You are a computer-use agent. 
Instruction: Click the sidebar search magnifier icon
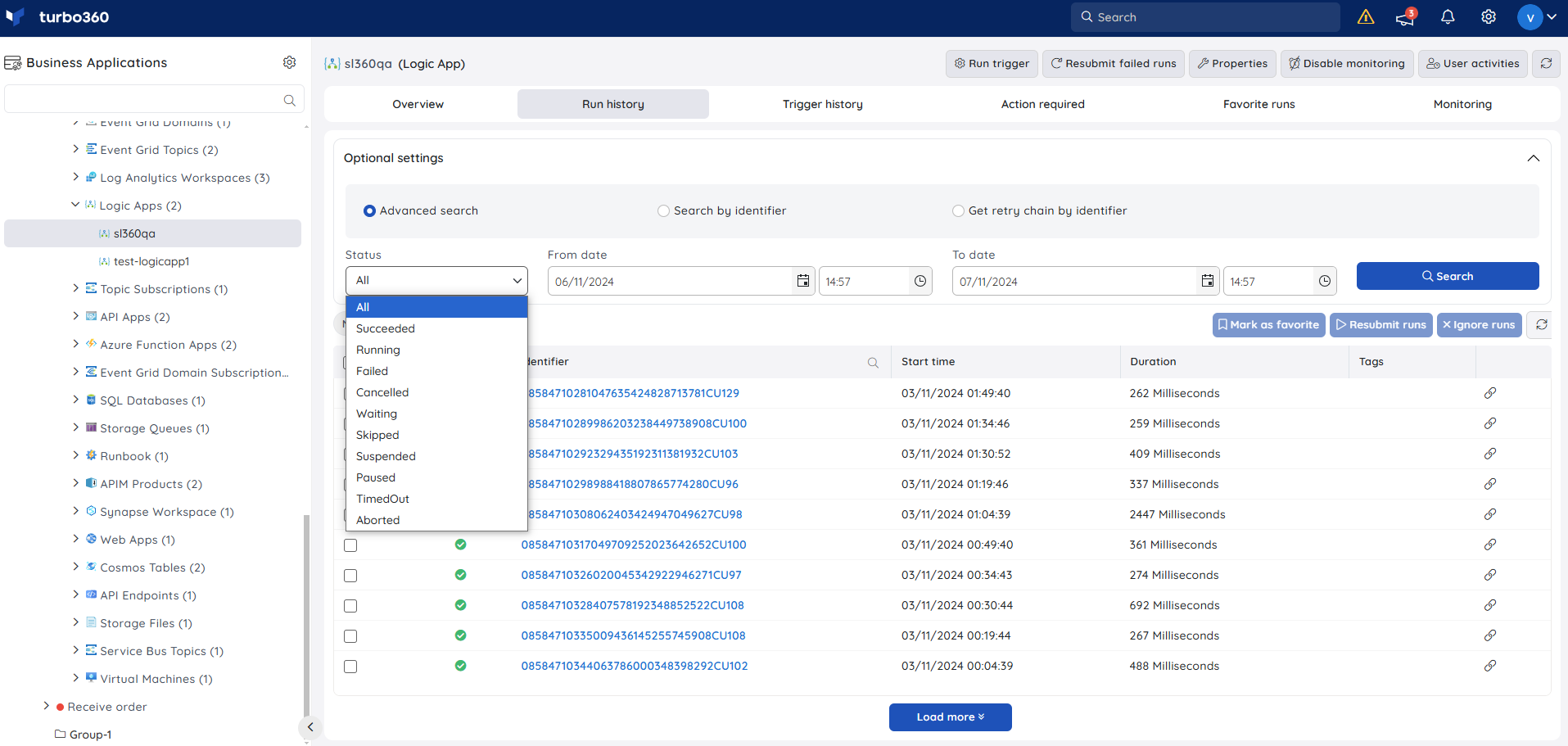pyautogui.click(x=289, y=100)
